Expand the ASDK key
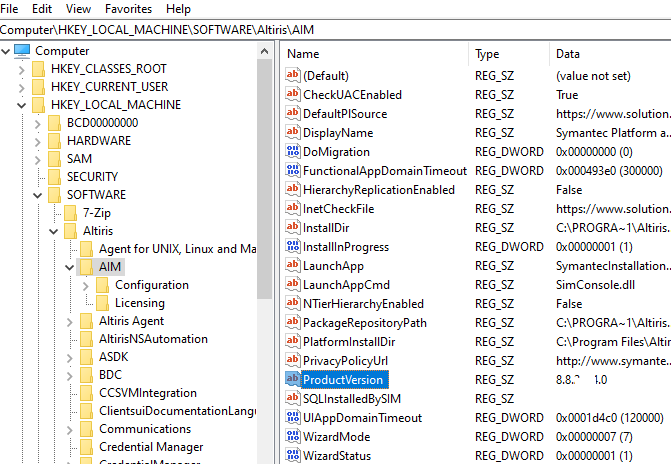 pyautogui.click(x=70, y=357)
